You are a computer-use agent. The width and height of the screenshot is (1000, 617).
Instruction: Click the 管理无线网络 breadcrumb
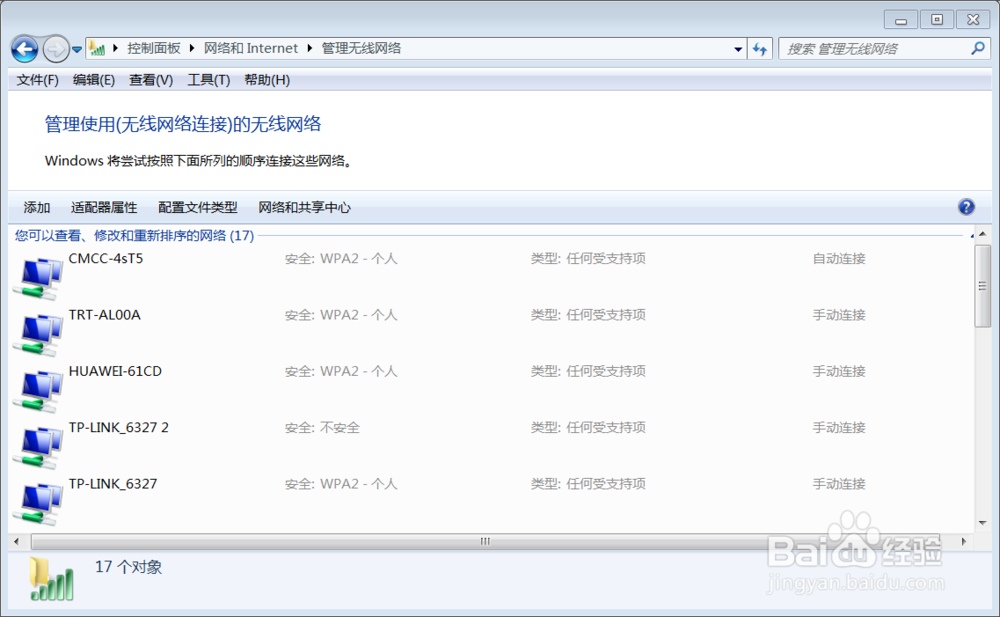click(361, 48)
